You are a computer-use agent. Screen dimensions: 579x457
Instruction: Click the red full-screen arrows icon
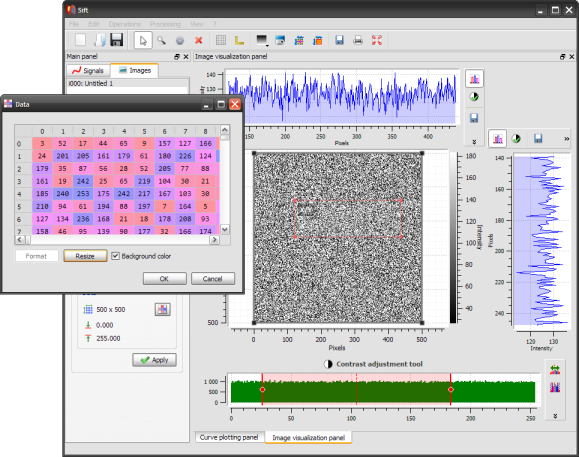pyautogui.click(x=377, y=40)
